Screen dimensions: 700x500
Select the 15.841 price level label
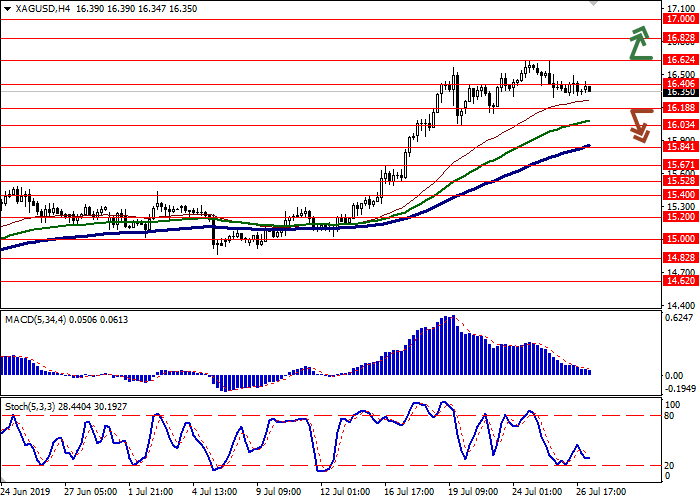(679, 146)
